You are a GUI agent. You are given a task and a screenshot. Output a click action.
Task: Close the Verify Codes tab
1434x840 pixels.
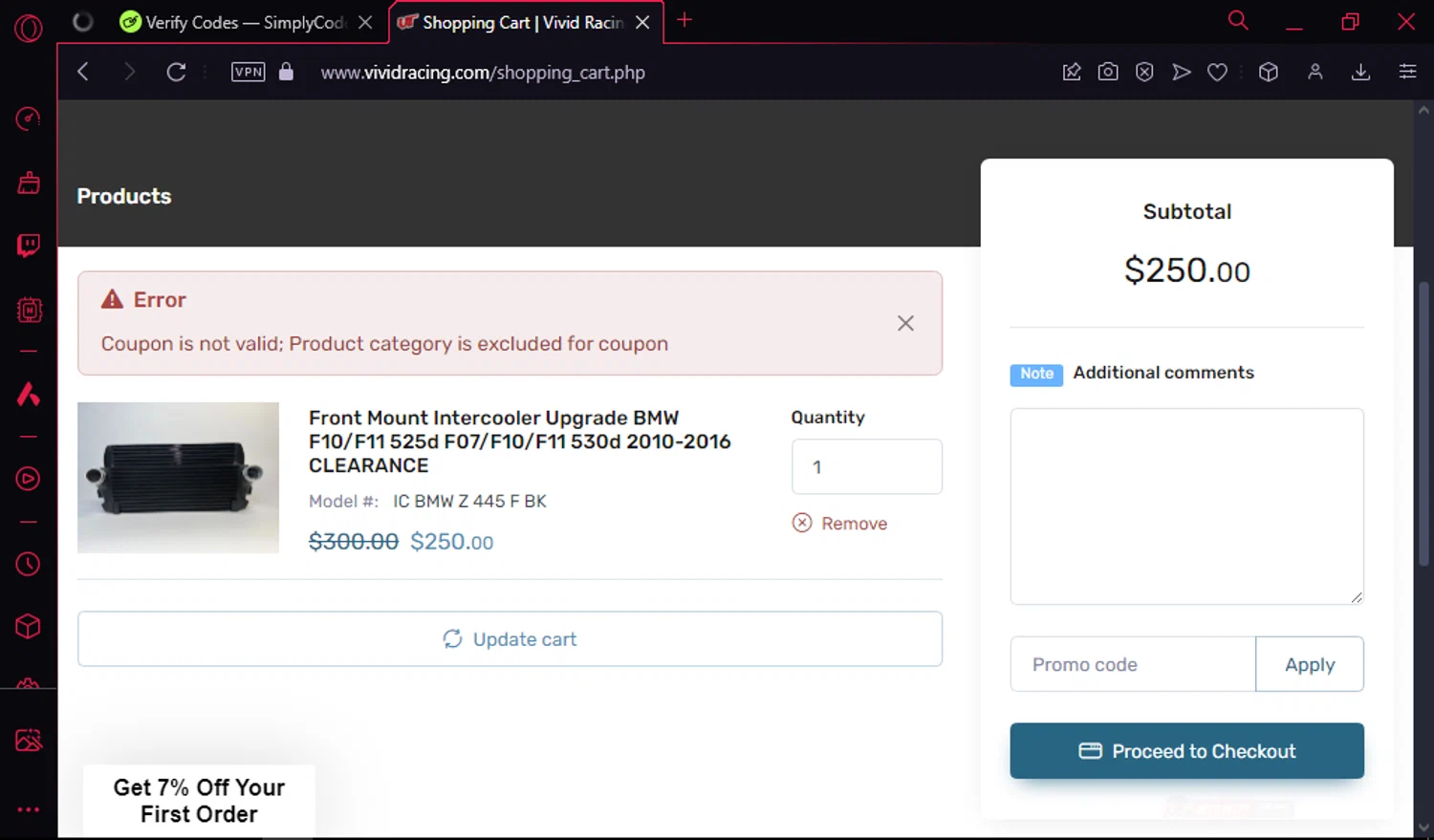[365, 22]
